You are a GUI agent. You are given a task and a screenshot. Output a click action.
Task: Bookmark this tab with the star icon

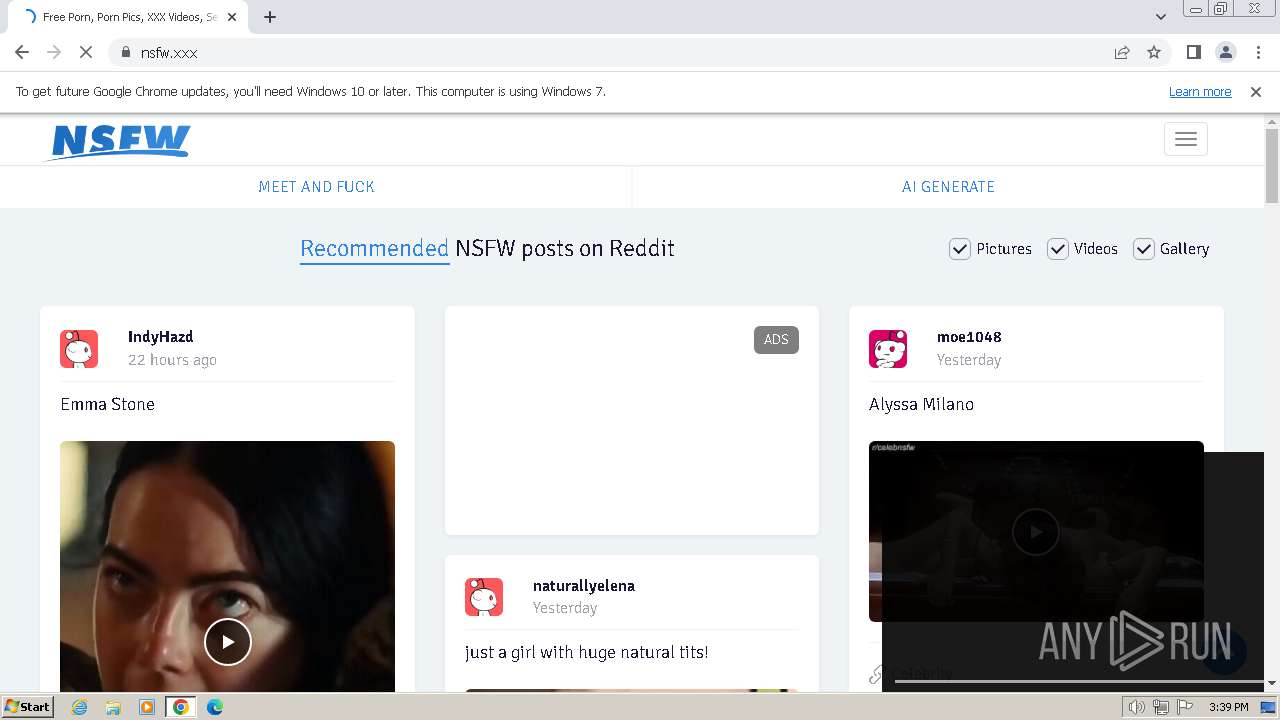[x=1154, y=52]
